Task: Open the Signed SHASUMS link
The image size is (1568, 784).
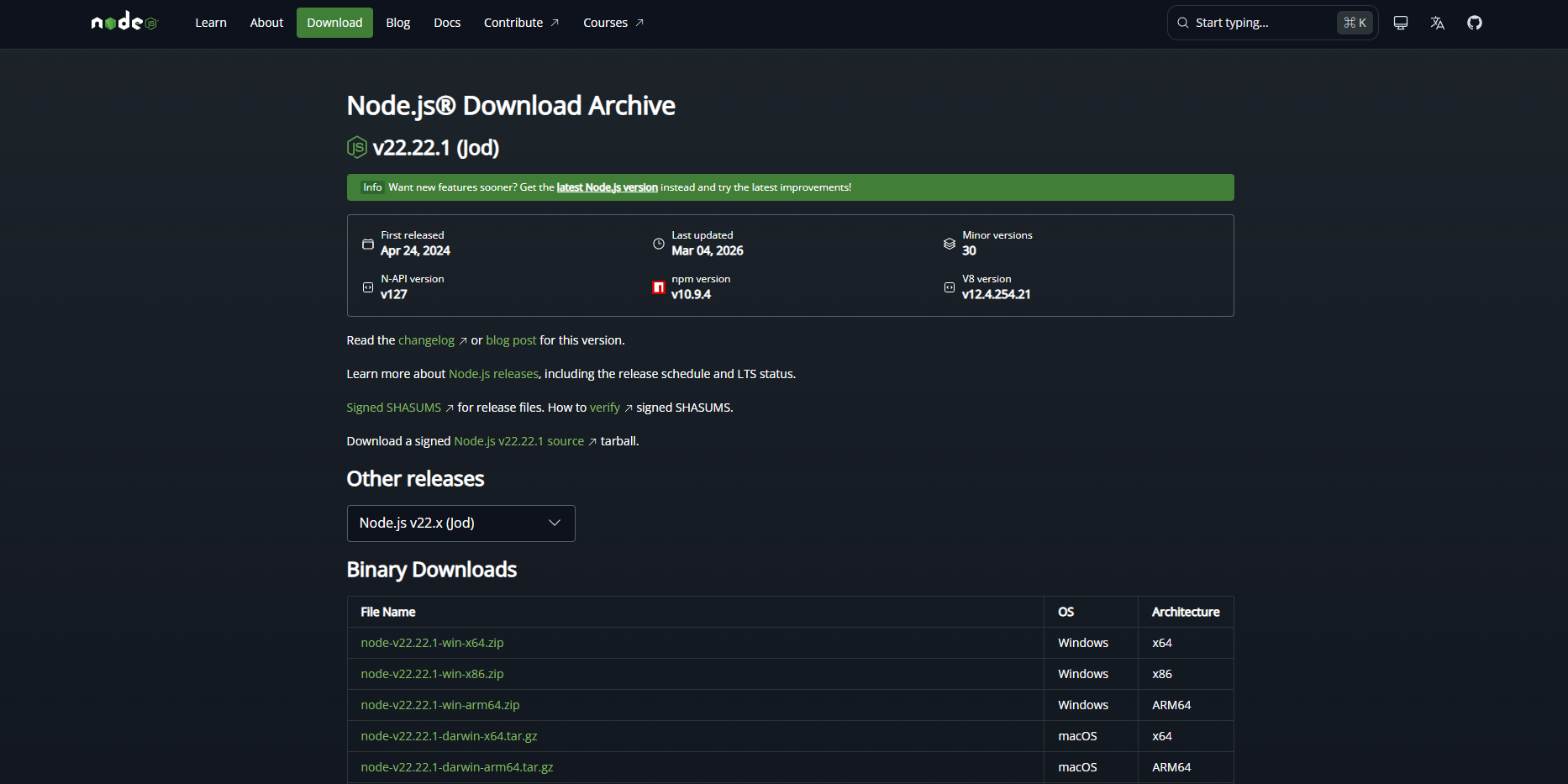Action: tap(393, 408)
